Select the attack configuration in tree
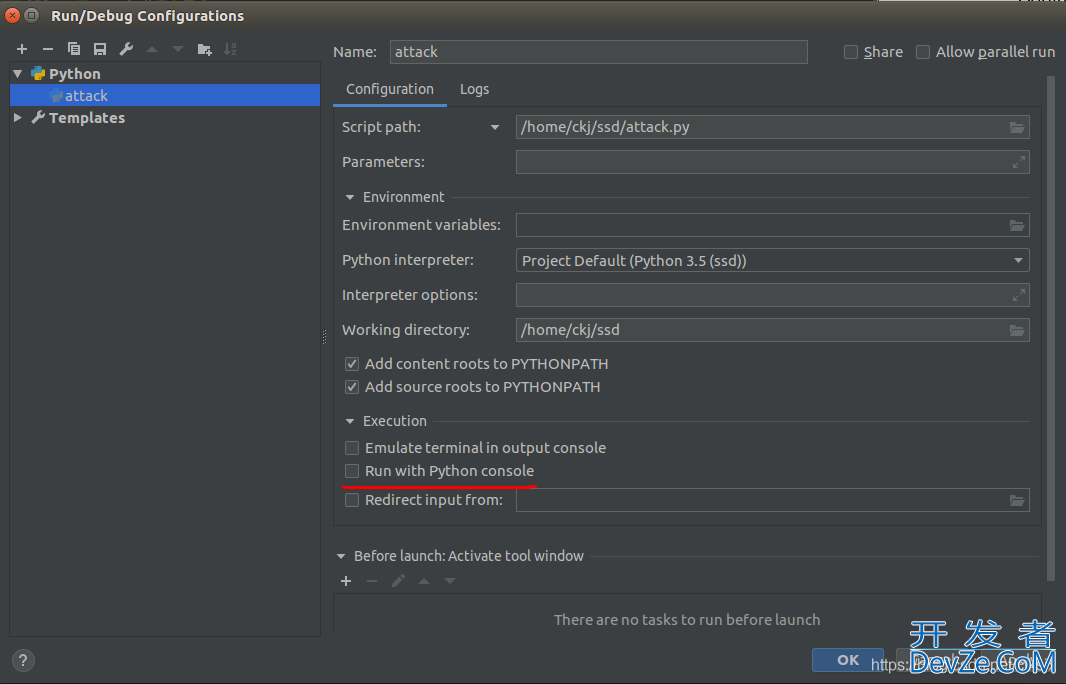 point(165,95)
